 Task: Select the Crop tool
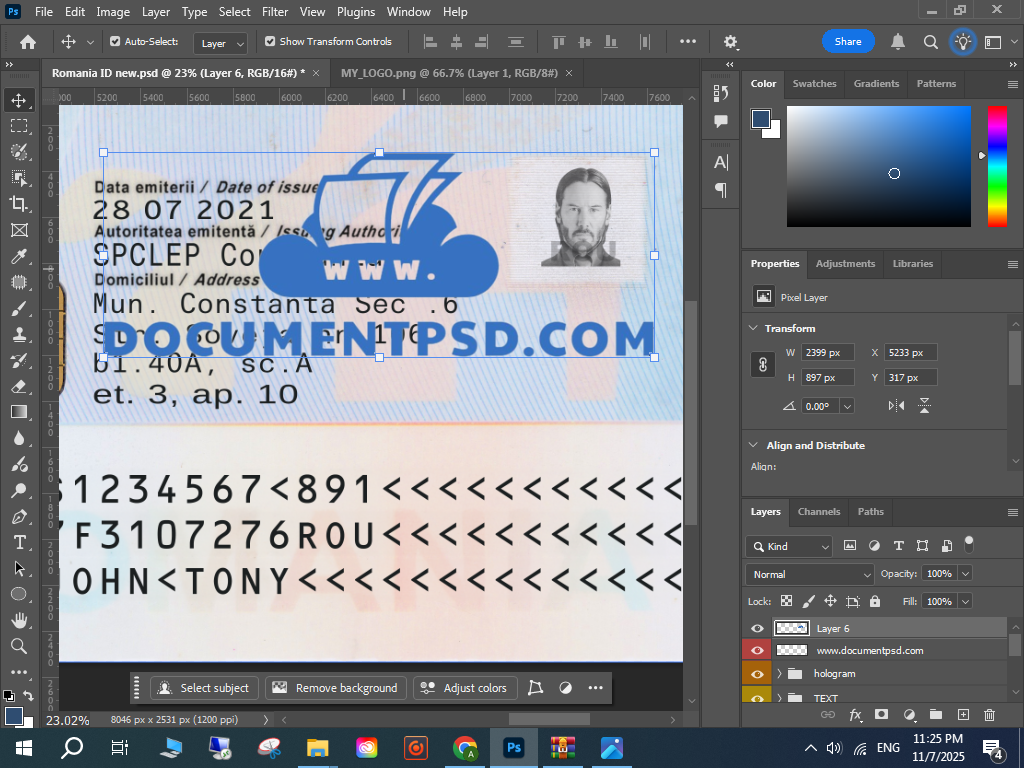click(19, 203)
